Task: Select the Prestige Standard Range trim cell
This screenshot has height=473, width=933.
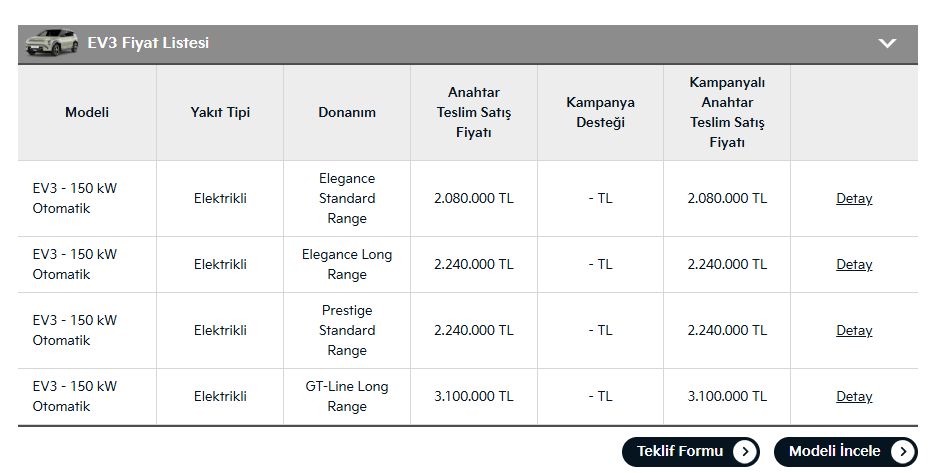Action: pos(347,330)
